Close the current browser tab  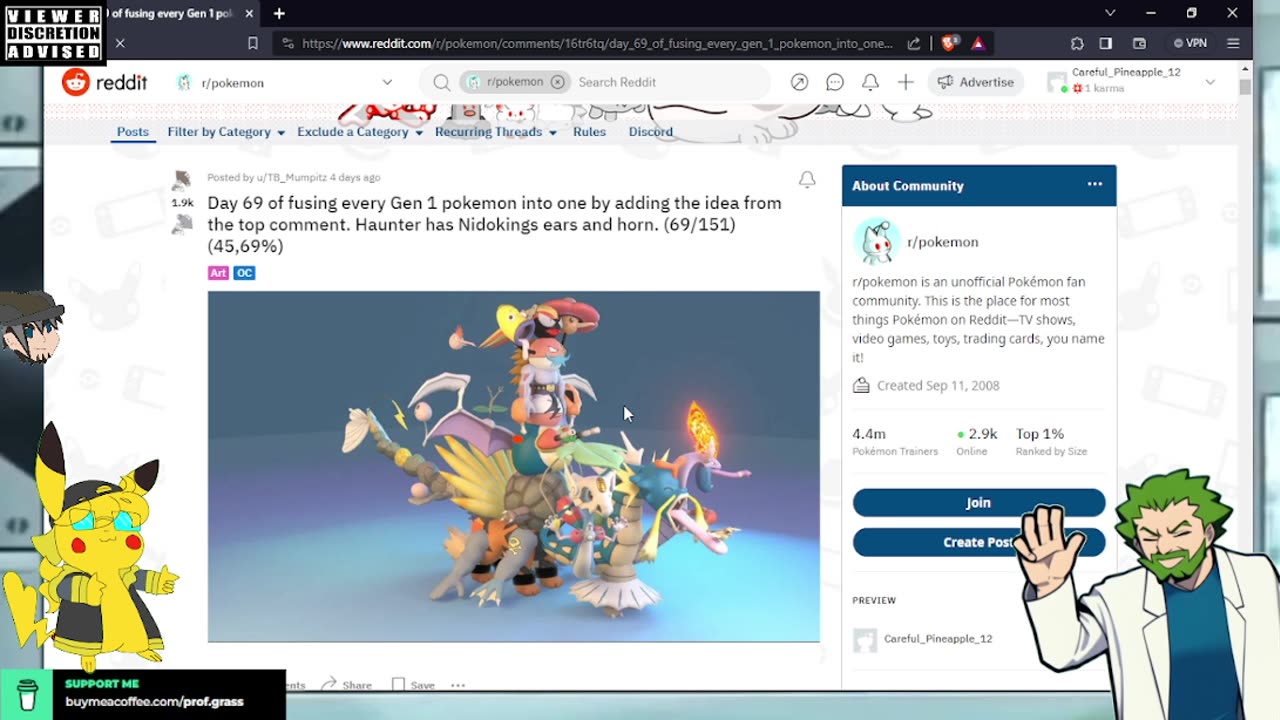(249, 14)
